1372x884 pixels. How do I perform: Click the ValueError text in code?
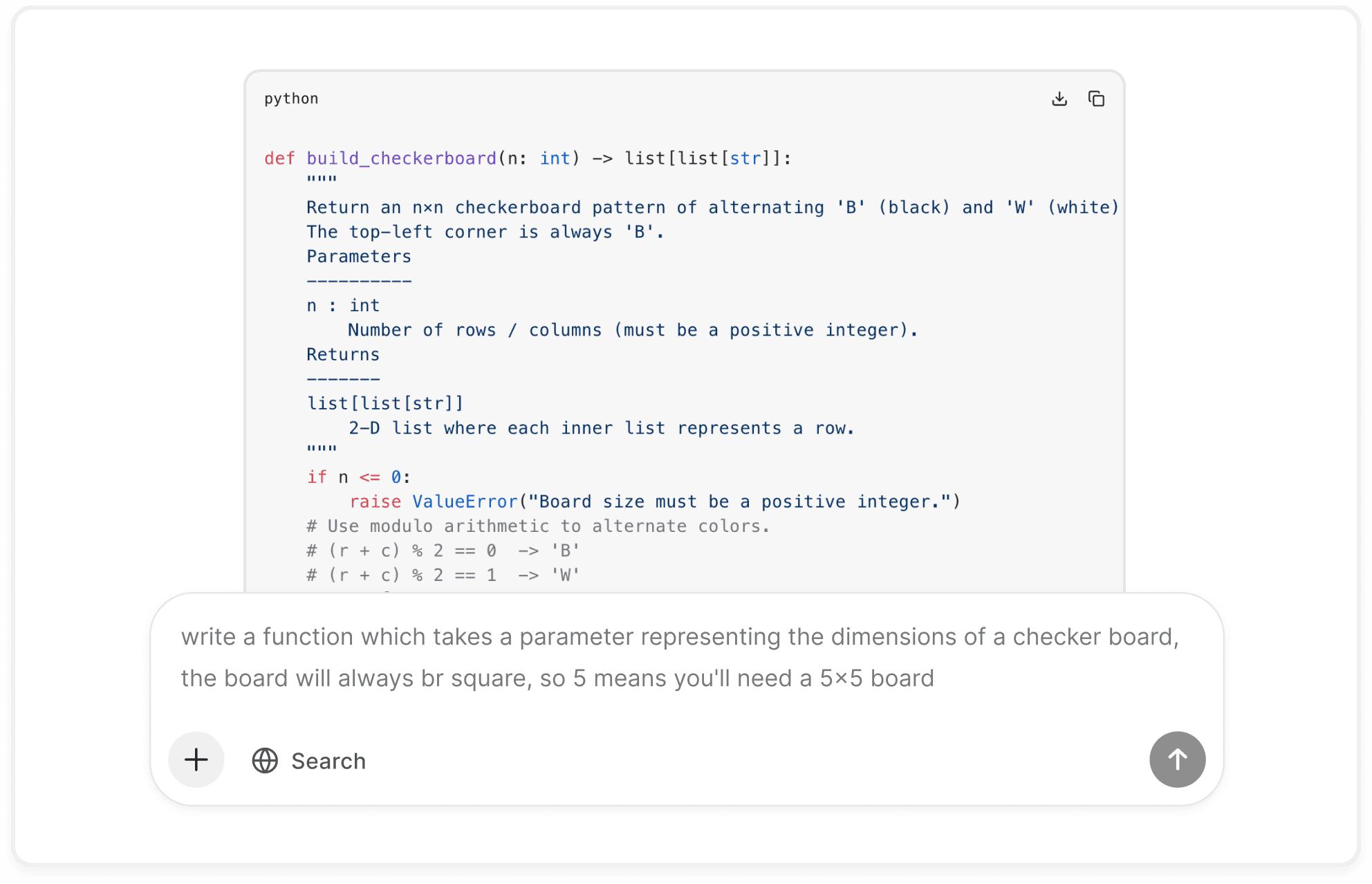click(x=465, y=501)
